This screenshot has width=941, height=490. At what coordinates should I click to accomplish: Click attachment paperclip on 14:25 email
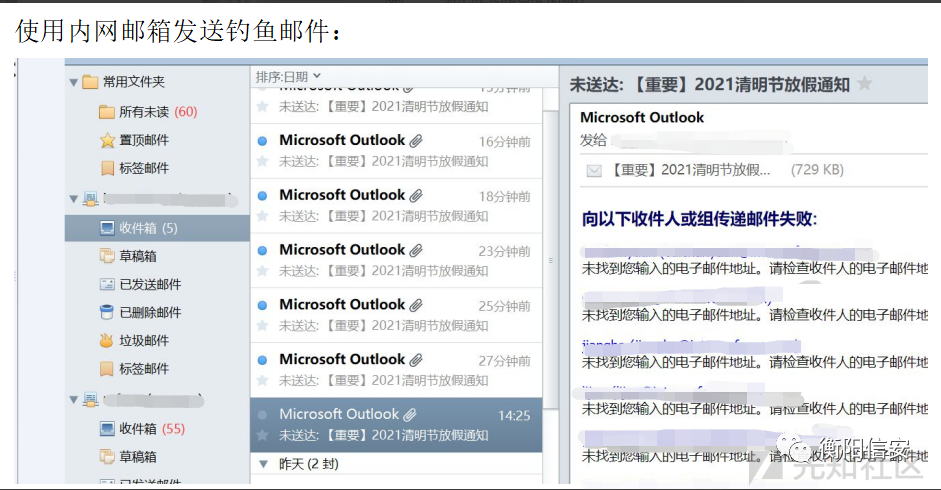pos(410,415)
